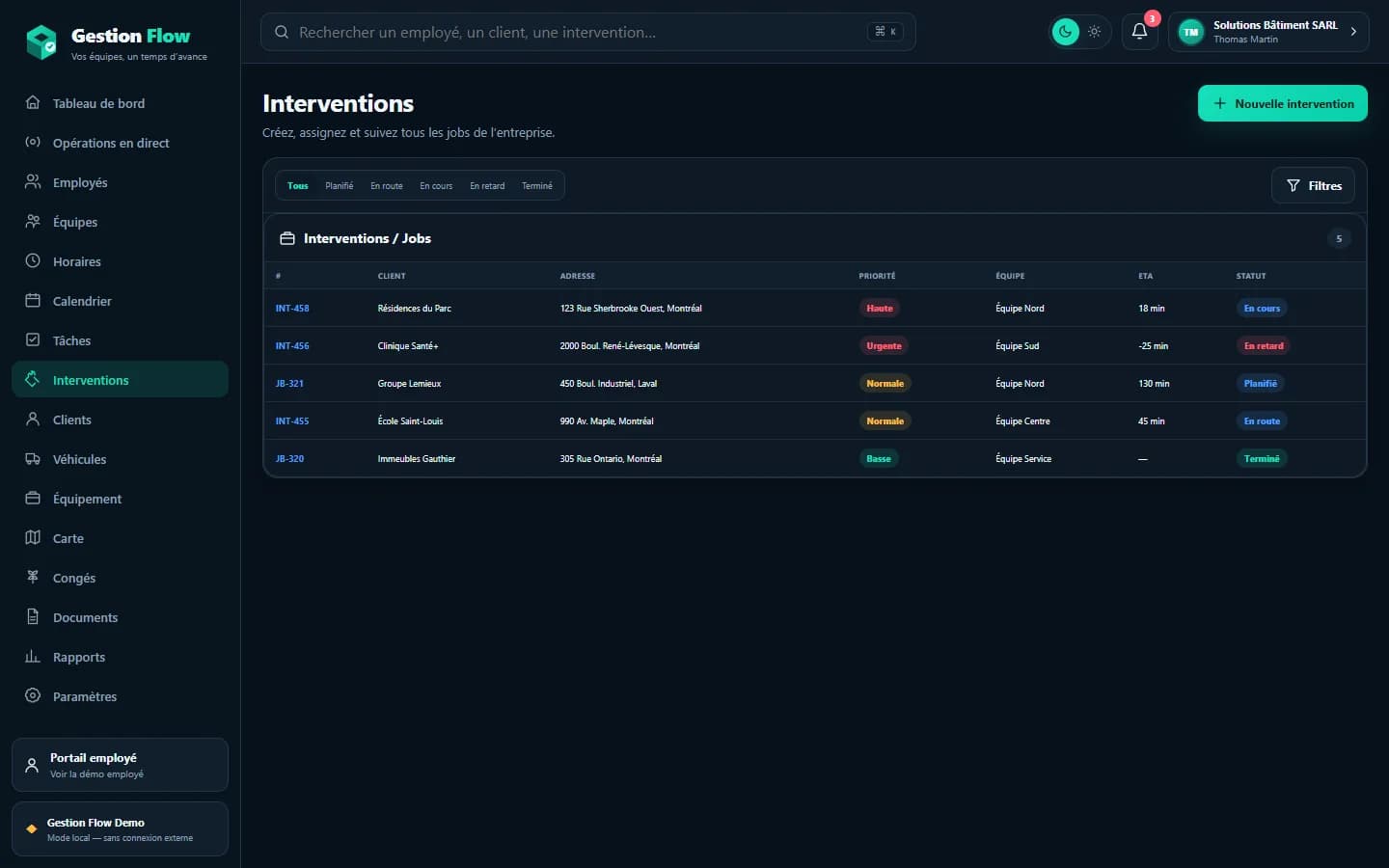Click the Gestion Flow Demo mode card

point(120,828)
